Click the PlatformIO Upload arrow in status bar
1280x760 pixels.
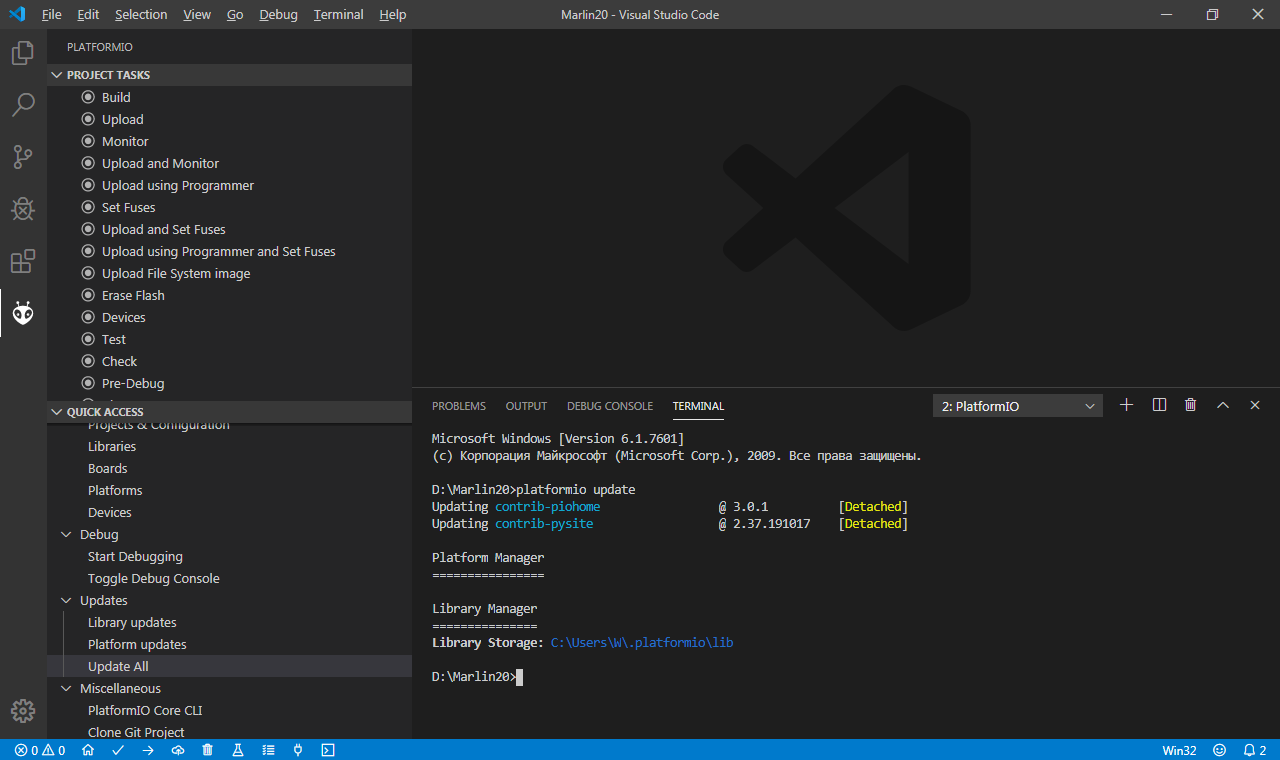pos(148,750)
